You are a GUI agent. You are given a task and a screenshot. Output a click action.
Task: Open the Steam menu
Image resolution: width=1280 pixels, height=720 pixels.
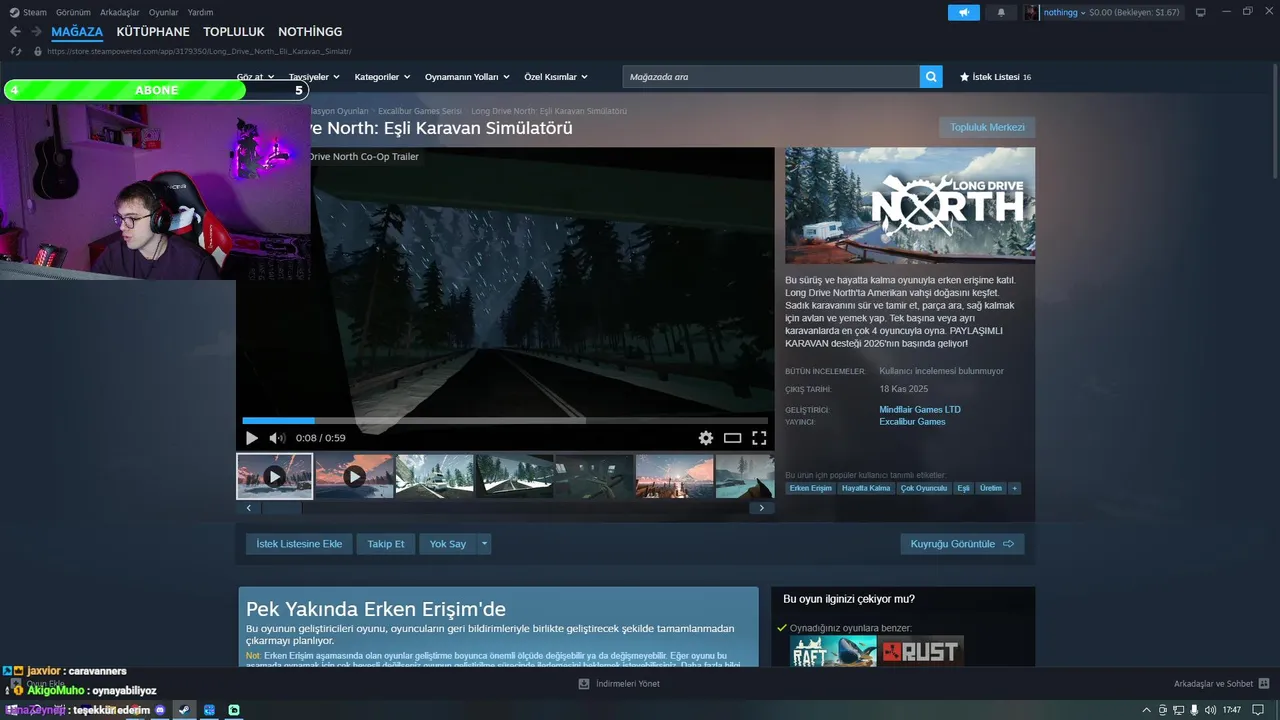(x=28, y=12)
